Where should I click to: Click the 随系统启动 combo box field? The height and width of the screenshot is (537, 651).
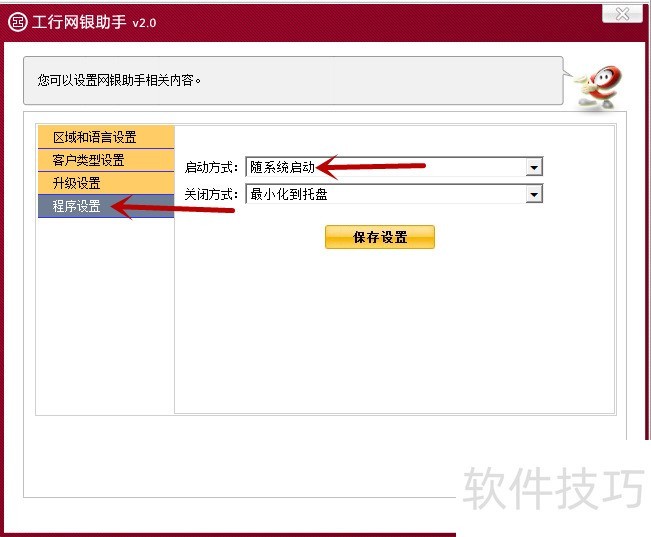pos(394,167)
